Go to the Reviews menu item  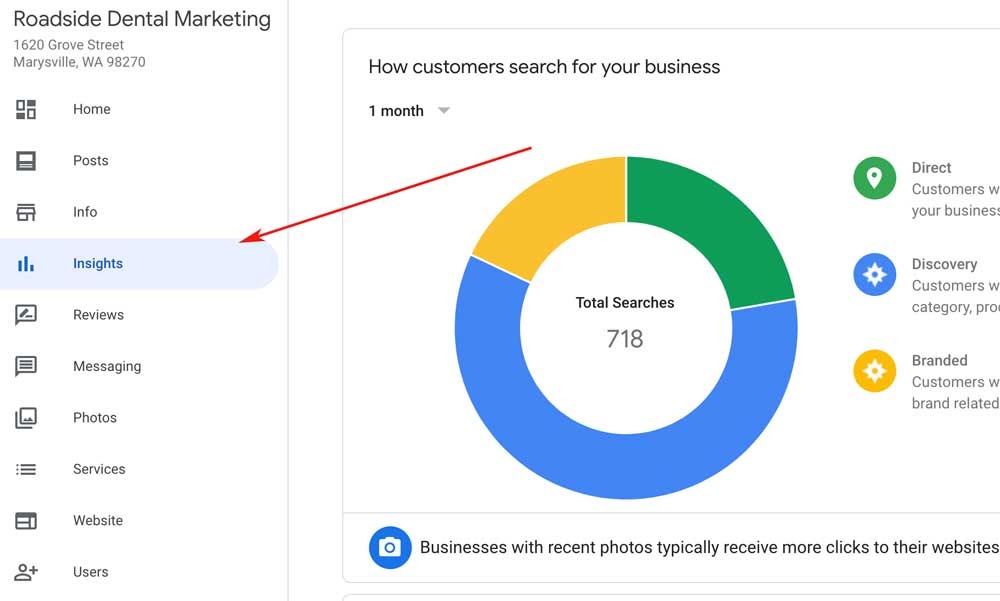click(98, 315)
